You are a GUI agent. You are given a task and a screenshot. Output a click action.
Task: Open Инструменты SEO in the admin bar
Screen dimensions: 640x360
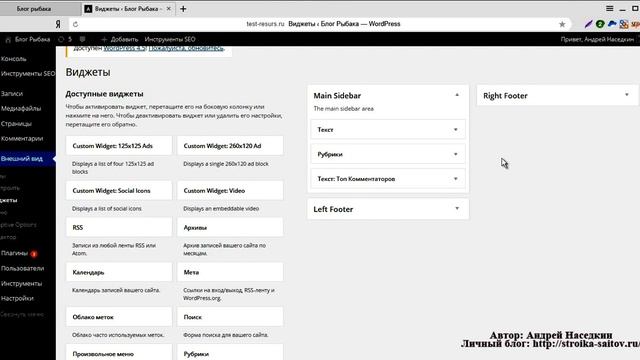170,39
